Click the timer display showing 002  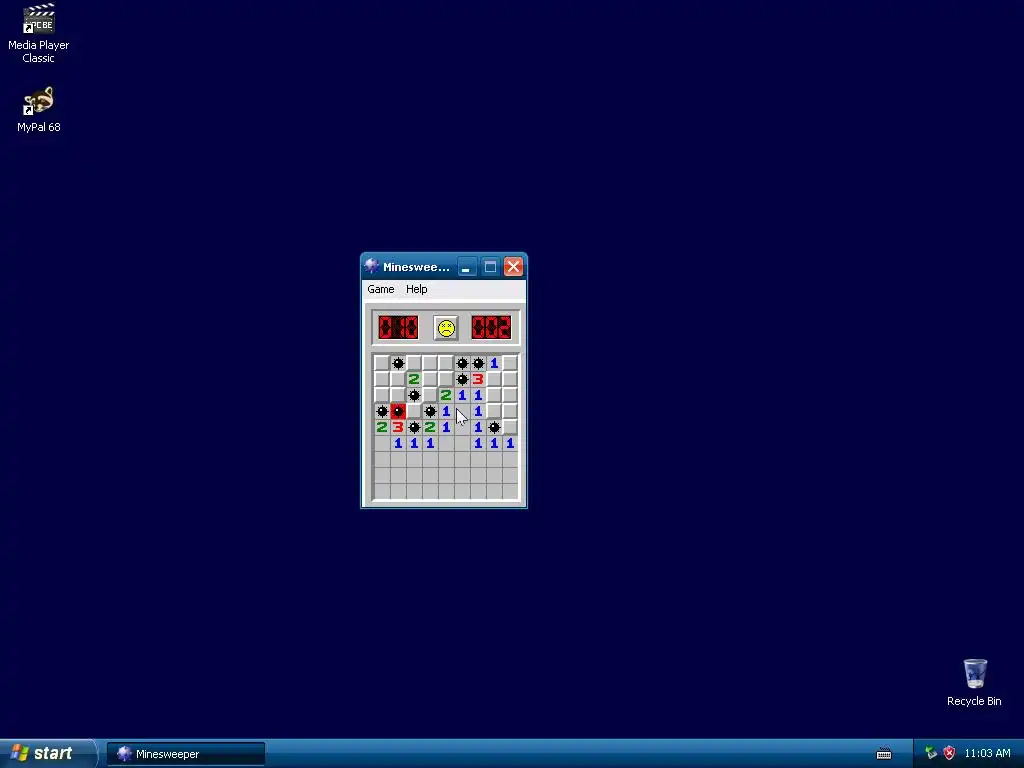pos(491,328)
